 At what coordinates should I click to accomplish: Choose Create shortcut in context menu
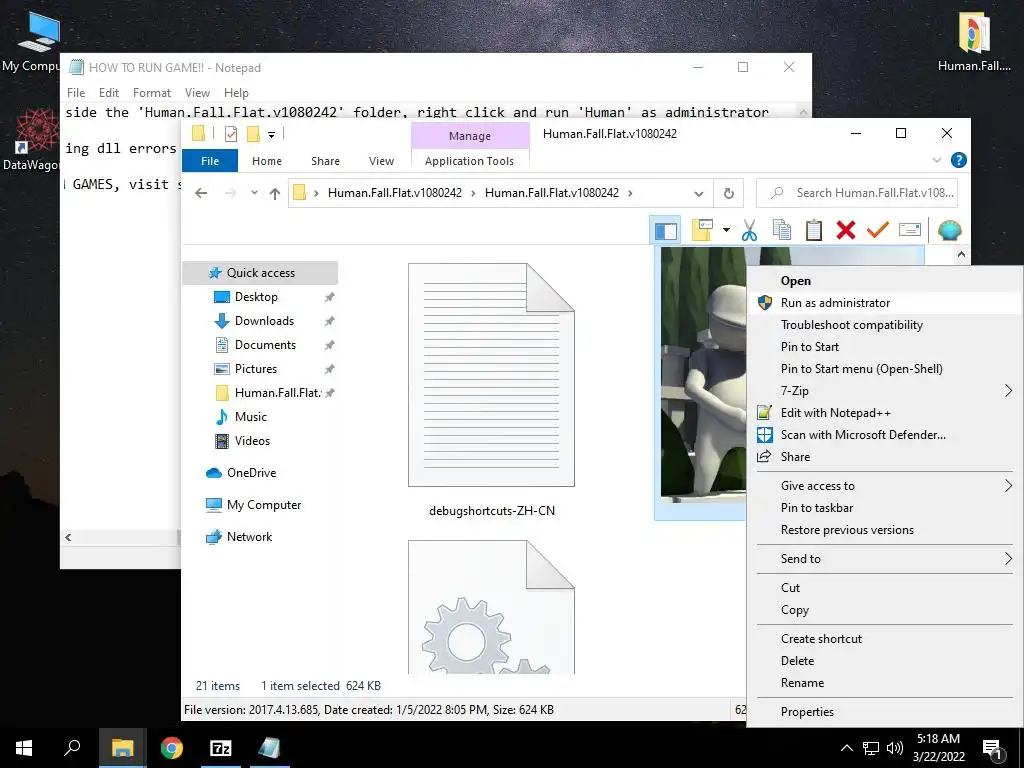(821, 639)
